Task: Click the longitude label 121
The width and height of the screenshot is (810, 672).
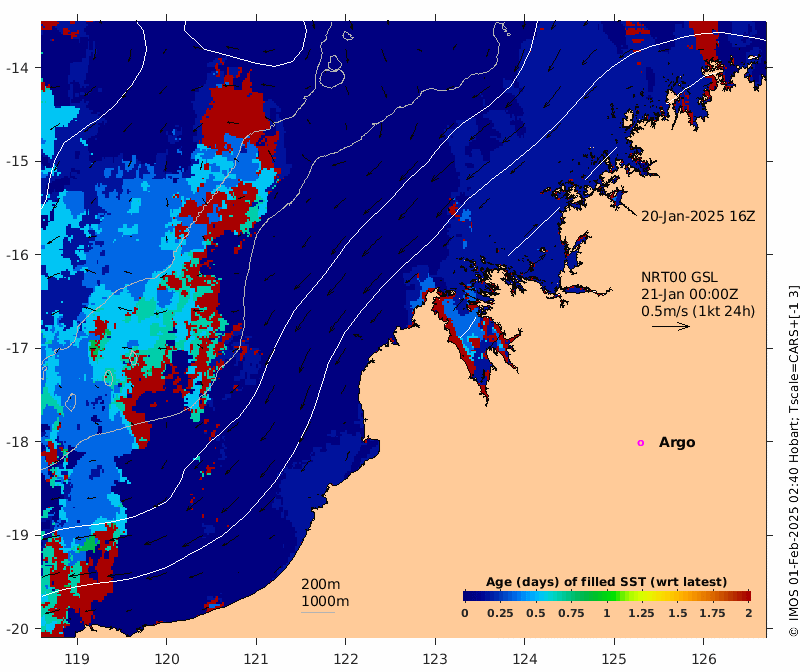Action: pyautogui.click(x=256, y=659)
